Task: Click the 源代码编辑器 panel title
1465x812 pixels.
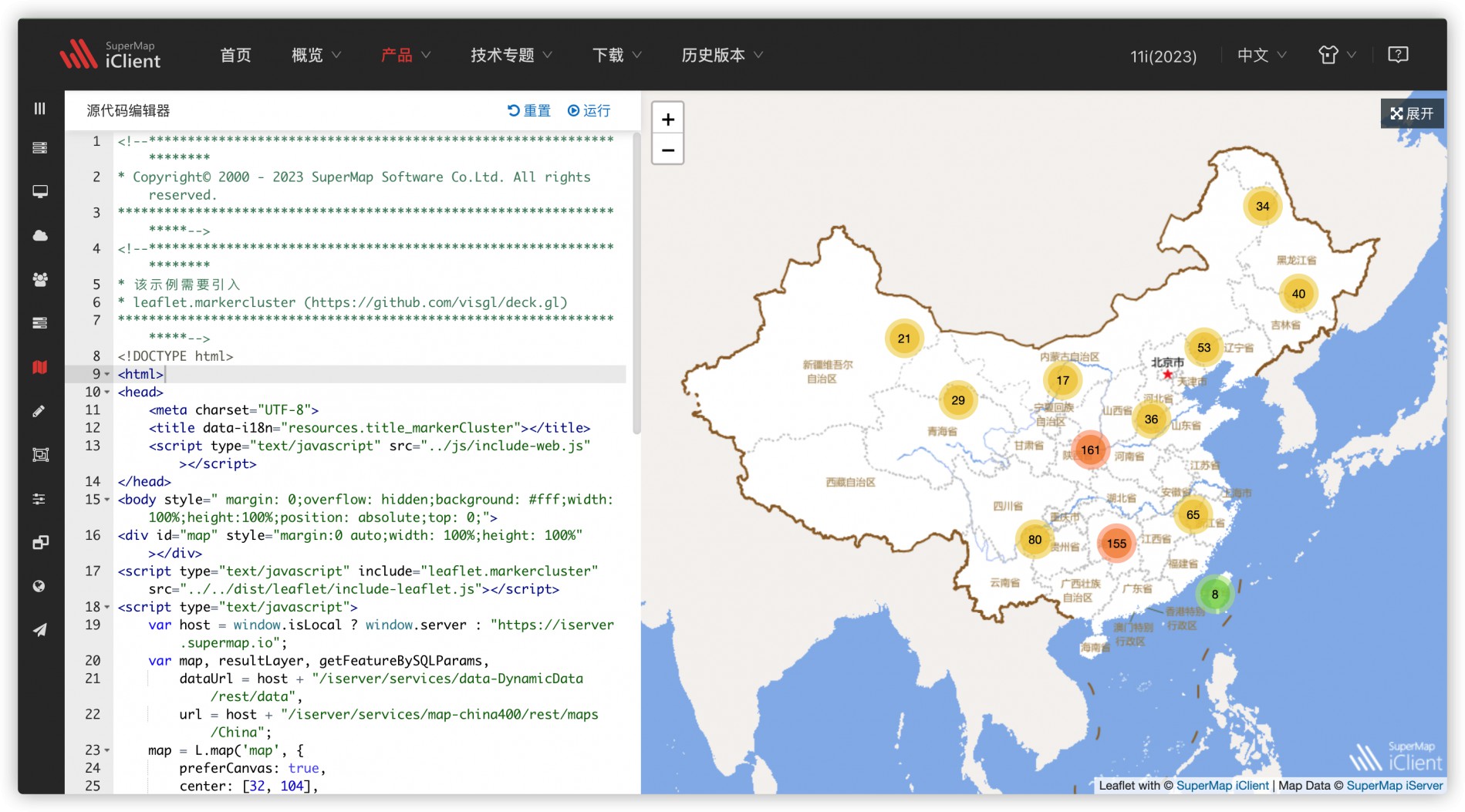Action: [x=128, y=110]
